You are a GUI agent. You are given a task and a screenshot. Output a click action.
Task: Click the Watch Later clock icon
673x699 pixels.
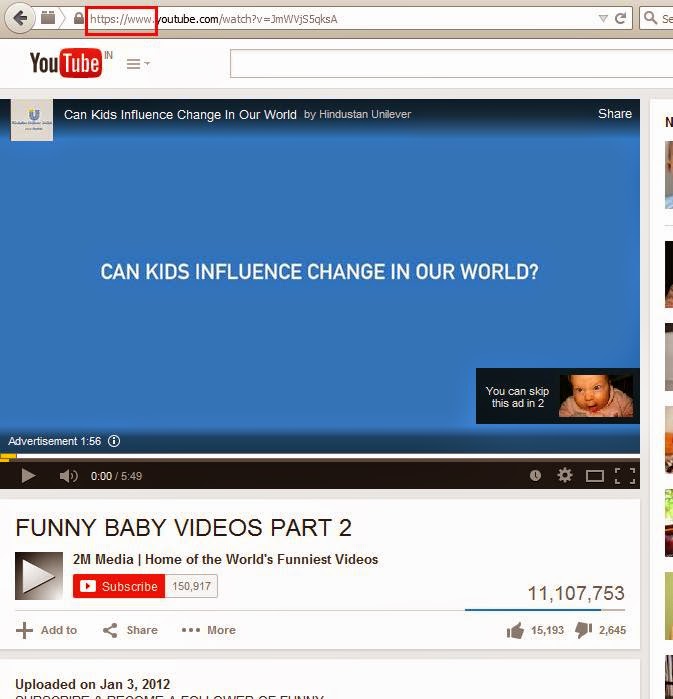pyautogui.click(x=535, y=476)
